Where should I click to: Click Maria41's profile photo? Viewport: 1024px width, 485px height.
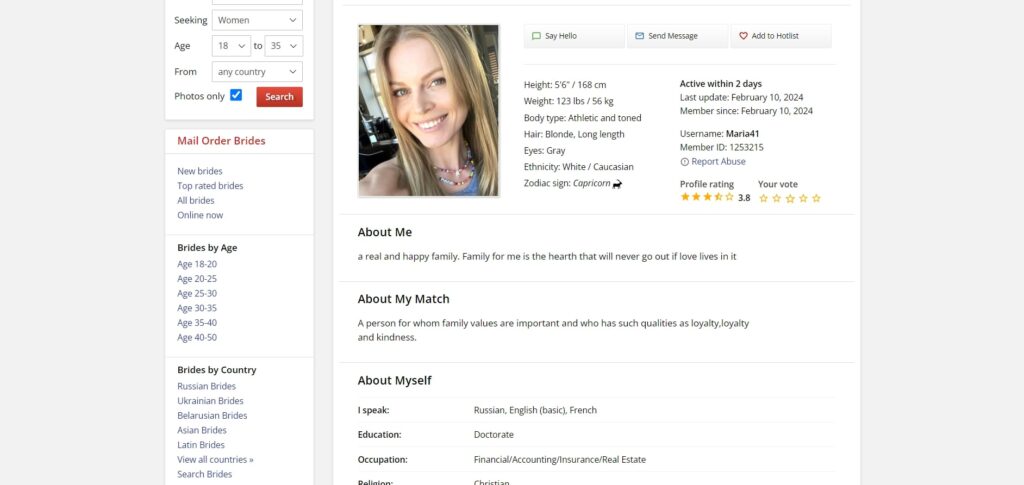tap(428, 110)
